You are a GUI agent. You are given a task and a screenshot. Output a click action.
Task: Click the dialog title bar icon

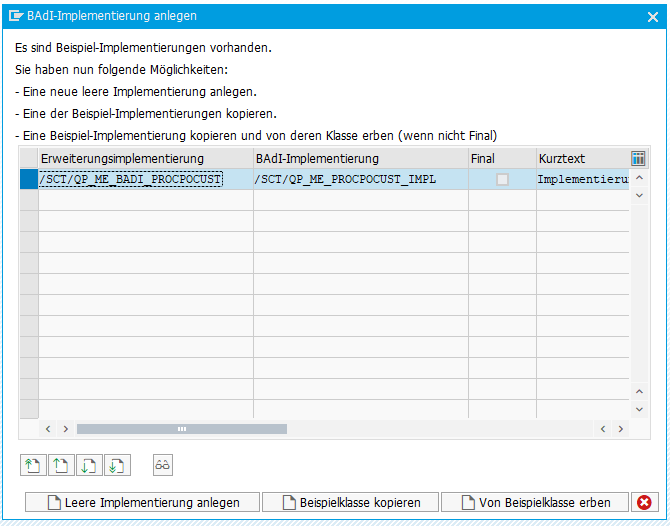[x=14, y=16]
